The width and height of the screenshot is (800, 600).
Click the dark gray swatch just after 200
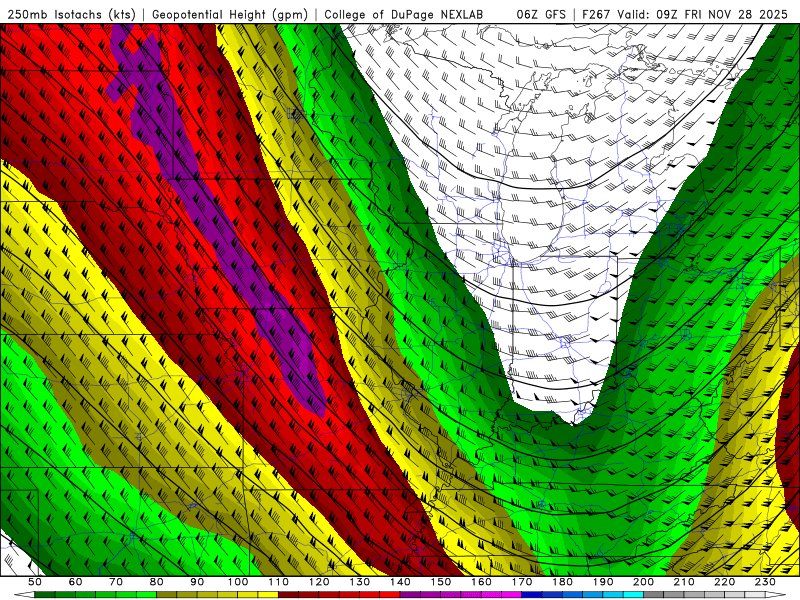(x=654, y=594)
